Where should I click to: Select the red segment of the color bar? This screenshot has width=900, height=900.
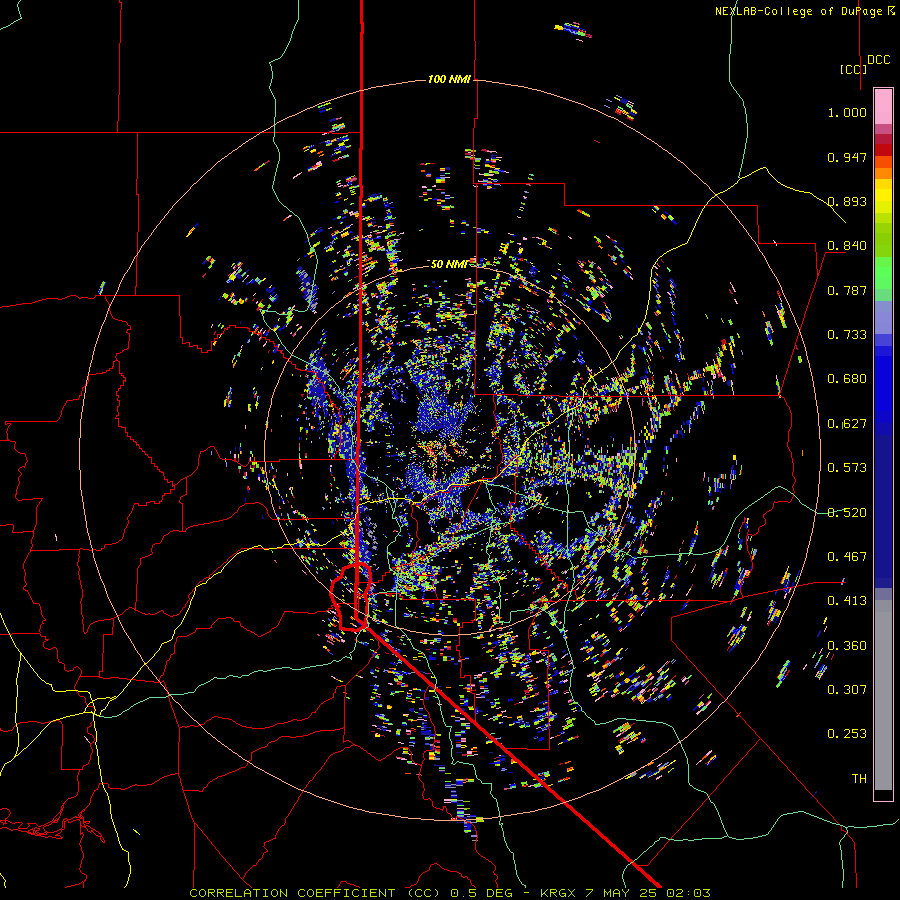click(x=883, y=150)
